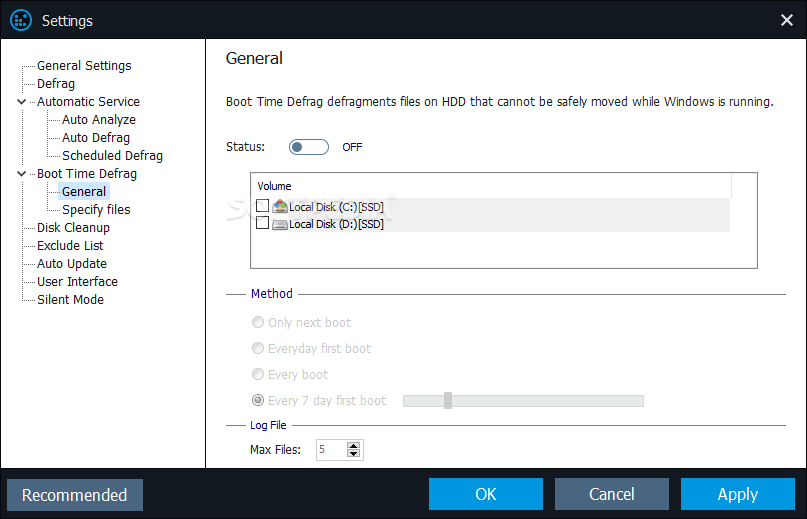Click the Local Disk D: drive icon
Image resolution: width=807 pixels, height=519 pixels.
(279, 224)
